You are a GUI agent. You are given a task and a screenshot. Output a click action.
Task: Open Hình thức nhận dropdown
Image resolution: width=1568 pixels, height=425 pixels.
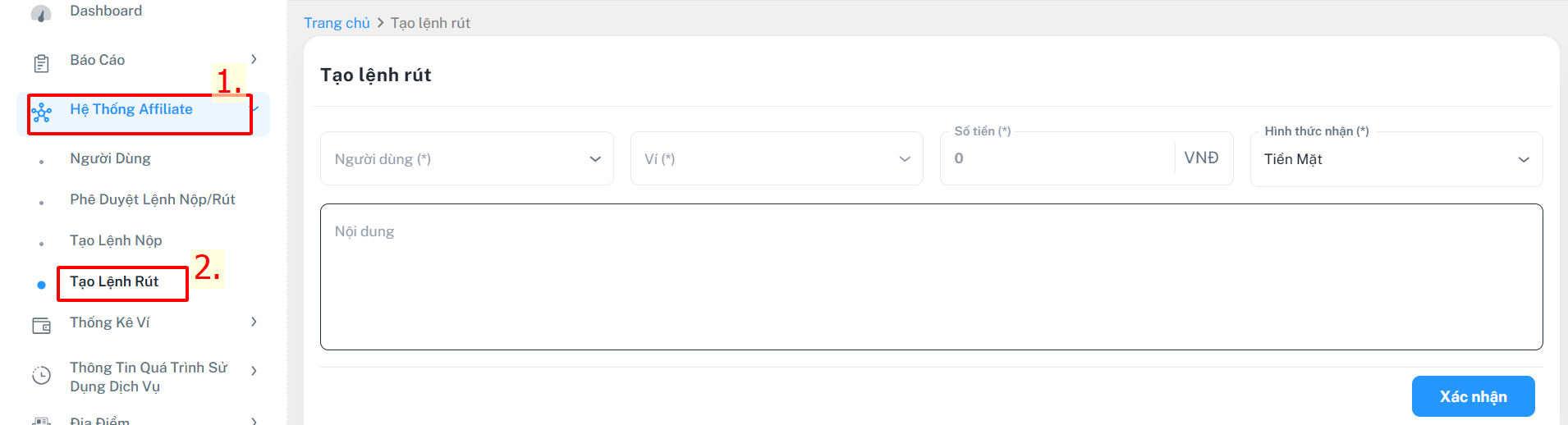1396,159
